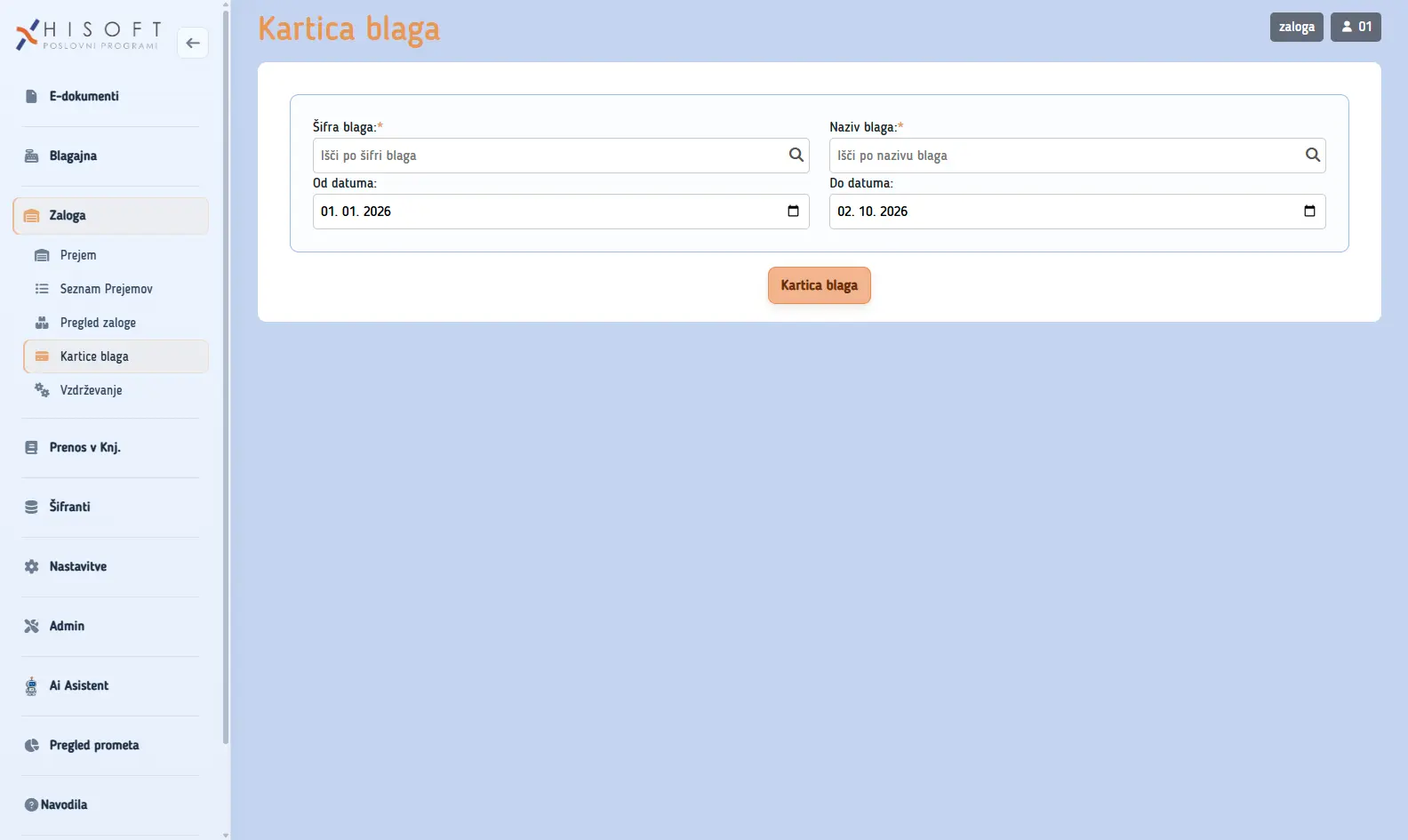Open the Nastavitve menu
1408x840 pixels.
pos(111,566)
